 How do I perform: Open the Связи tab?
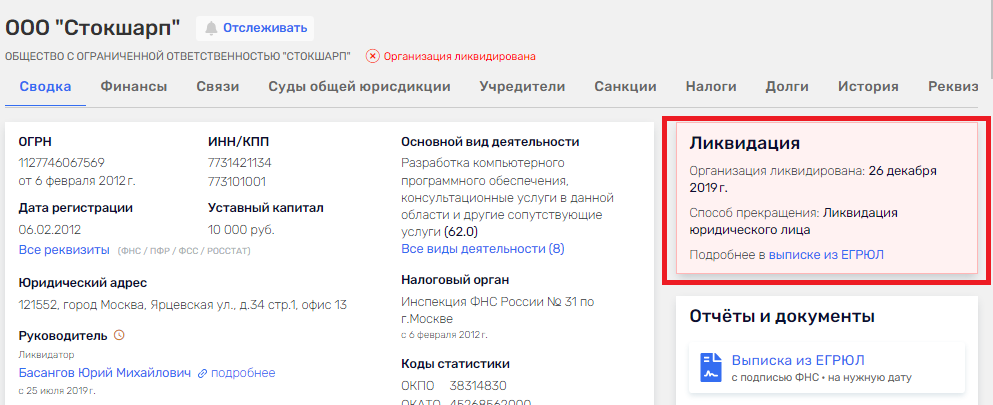click(x=218, y=87)
